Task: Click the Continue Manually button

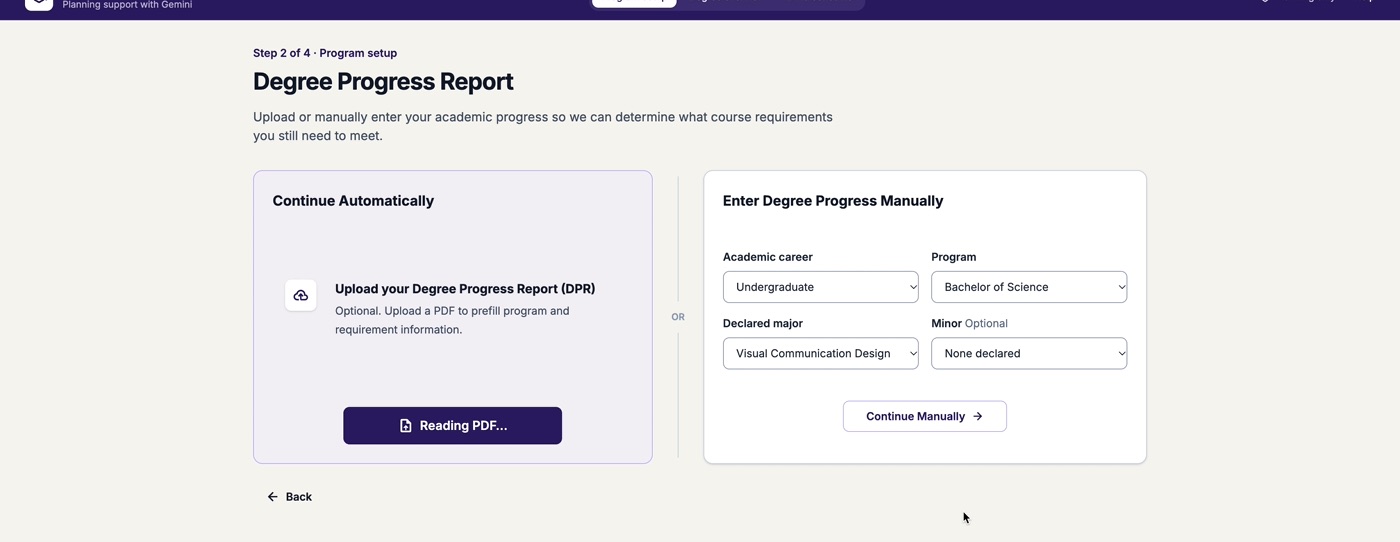Action: [x=924, y=416]
